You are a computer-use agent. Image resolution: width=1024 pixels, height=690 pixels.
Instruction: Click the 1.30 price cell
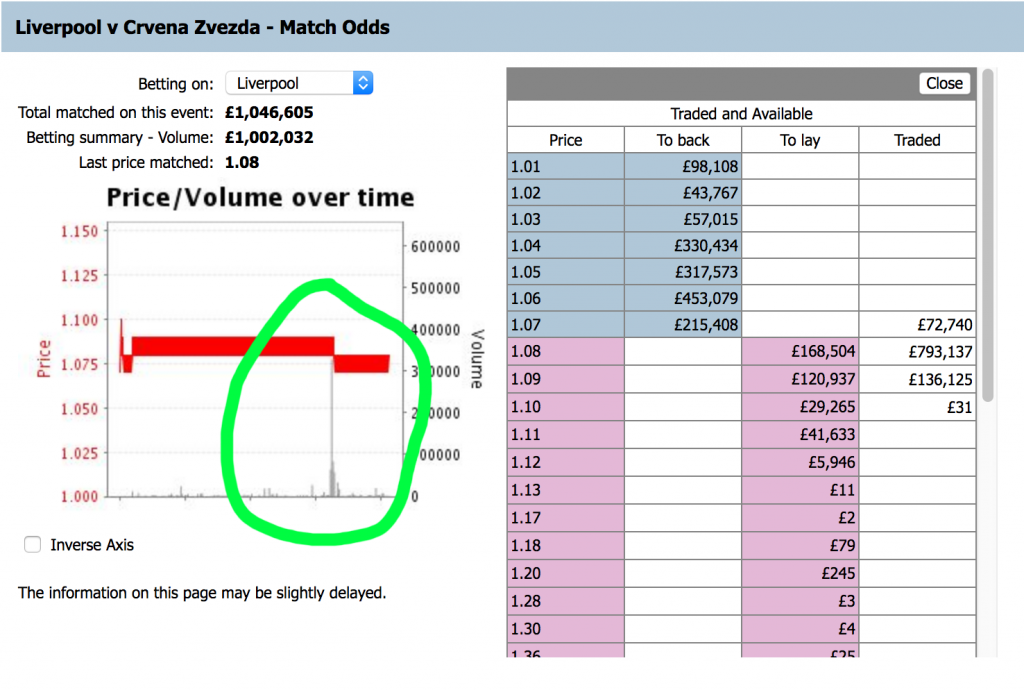pos(566,629)
